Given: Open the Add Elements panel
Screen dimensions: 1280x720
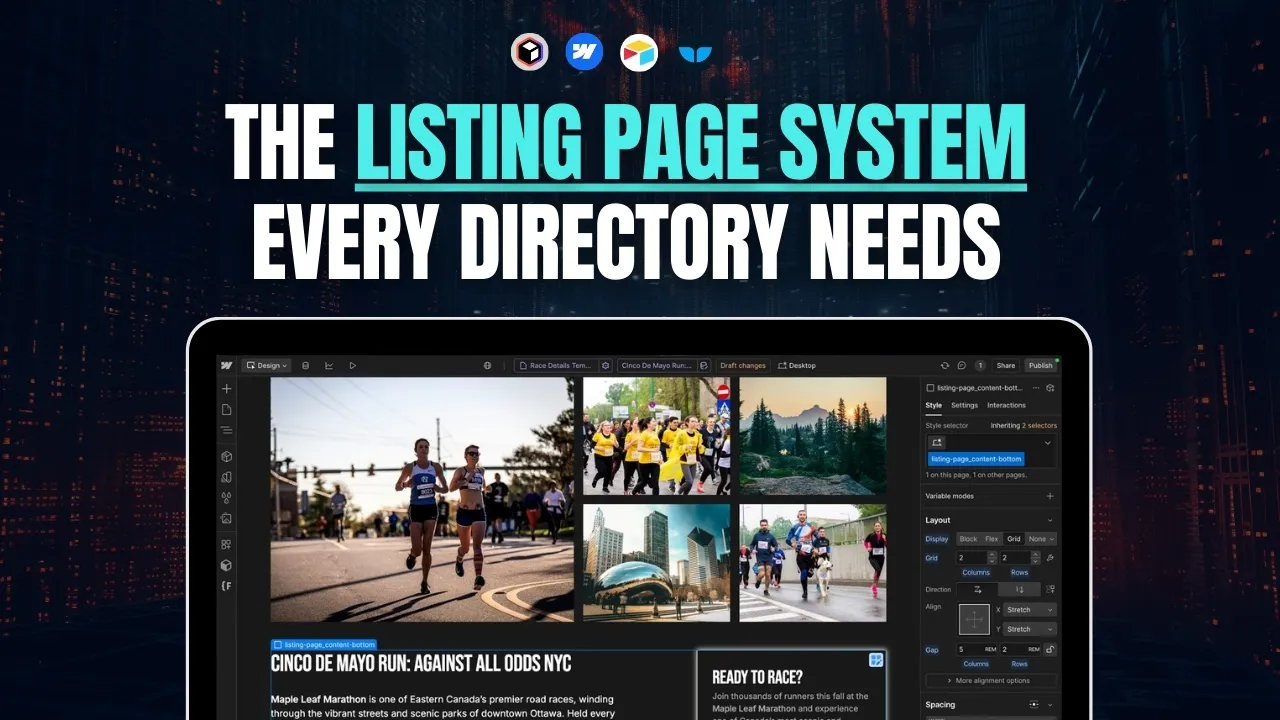Looking at the screenshot, I should point(226,388).
